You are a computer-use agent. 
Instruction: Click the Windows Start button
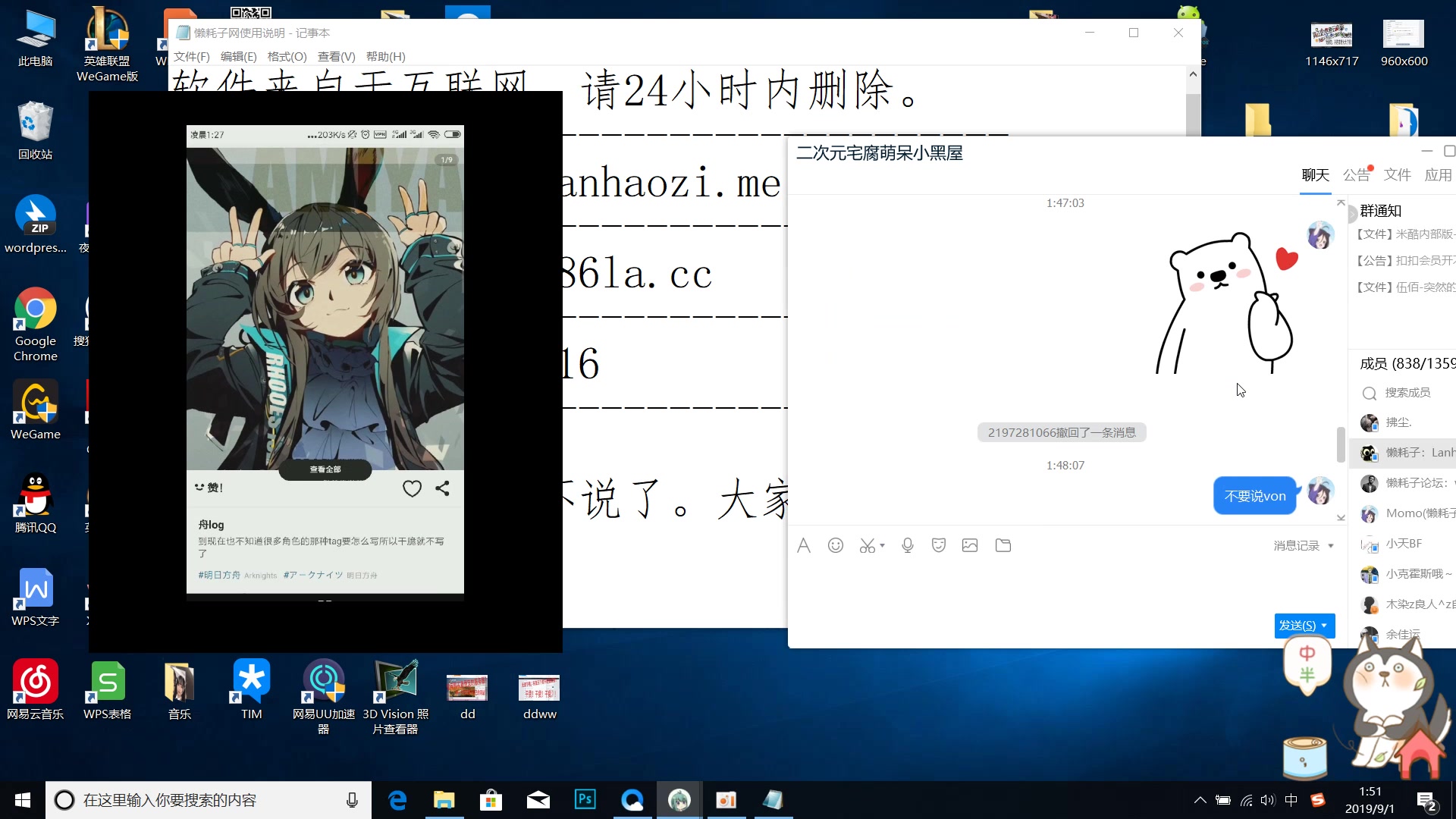23,800
